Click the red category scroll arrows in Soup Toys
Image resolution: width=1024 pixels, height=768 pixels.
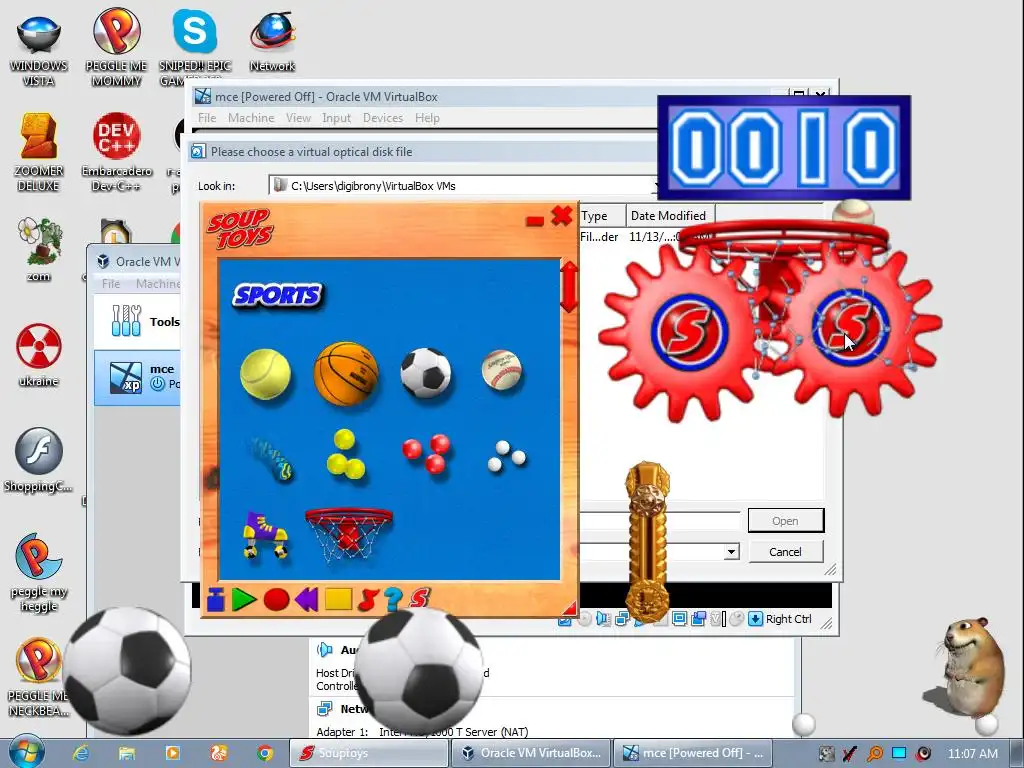pyautogui.click(x=569, y=287)
